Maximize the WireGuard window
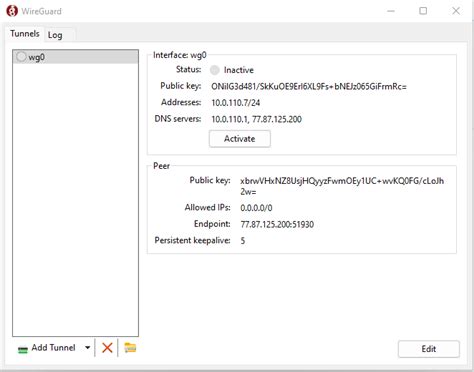Screen dimensions: 474x372 click(x=423, y=11)
